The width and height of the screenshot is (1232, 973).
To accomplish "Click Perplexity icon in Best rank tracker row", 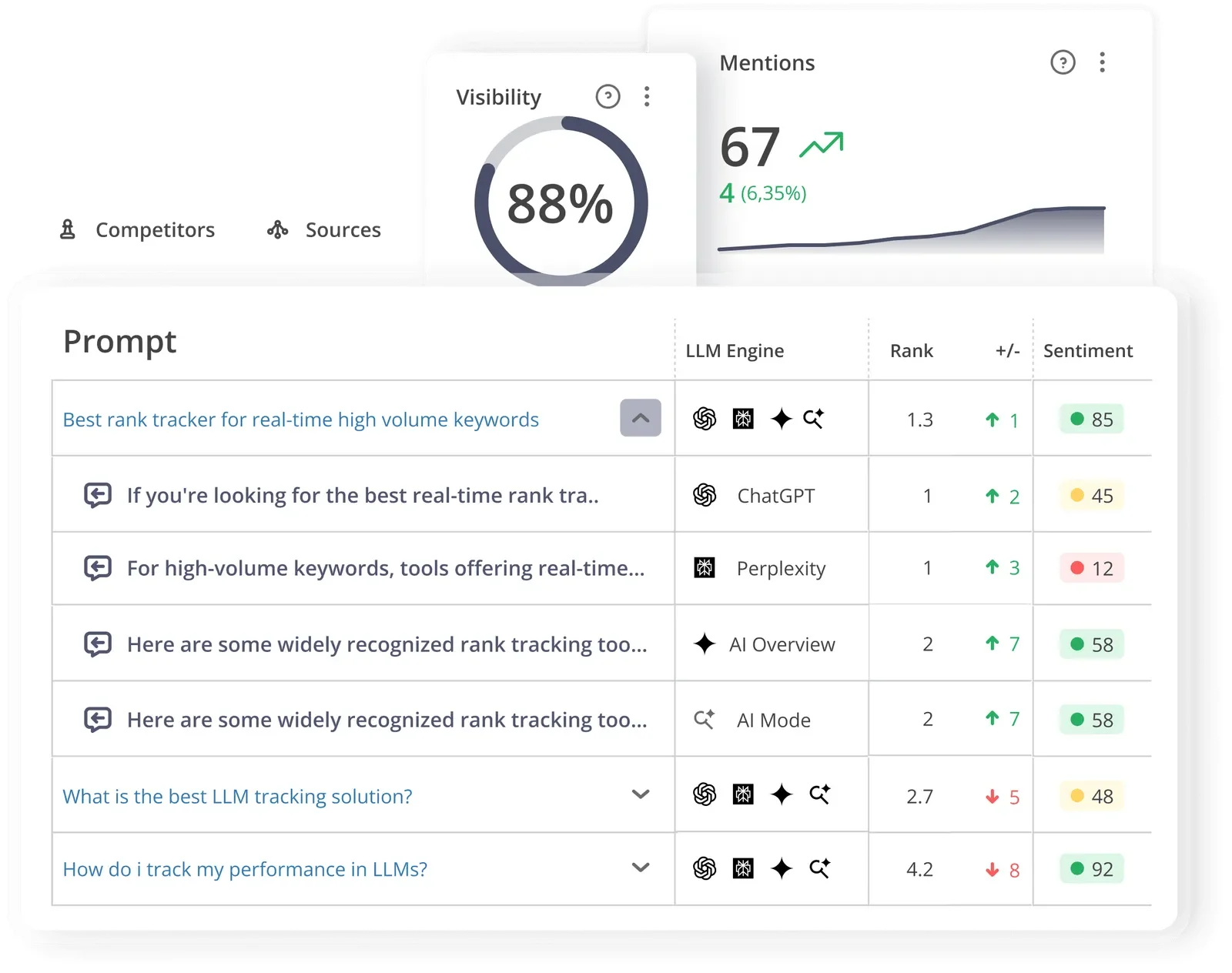I will (x=743, y=419).
